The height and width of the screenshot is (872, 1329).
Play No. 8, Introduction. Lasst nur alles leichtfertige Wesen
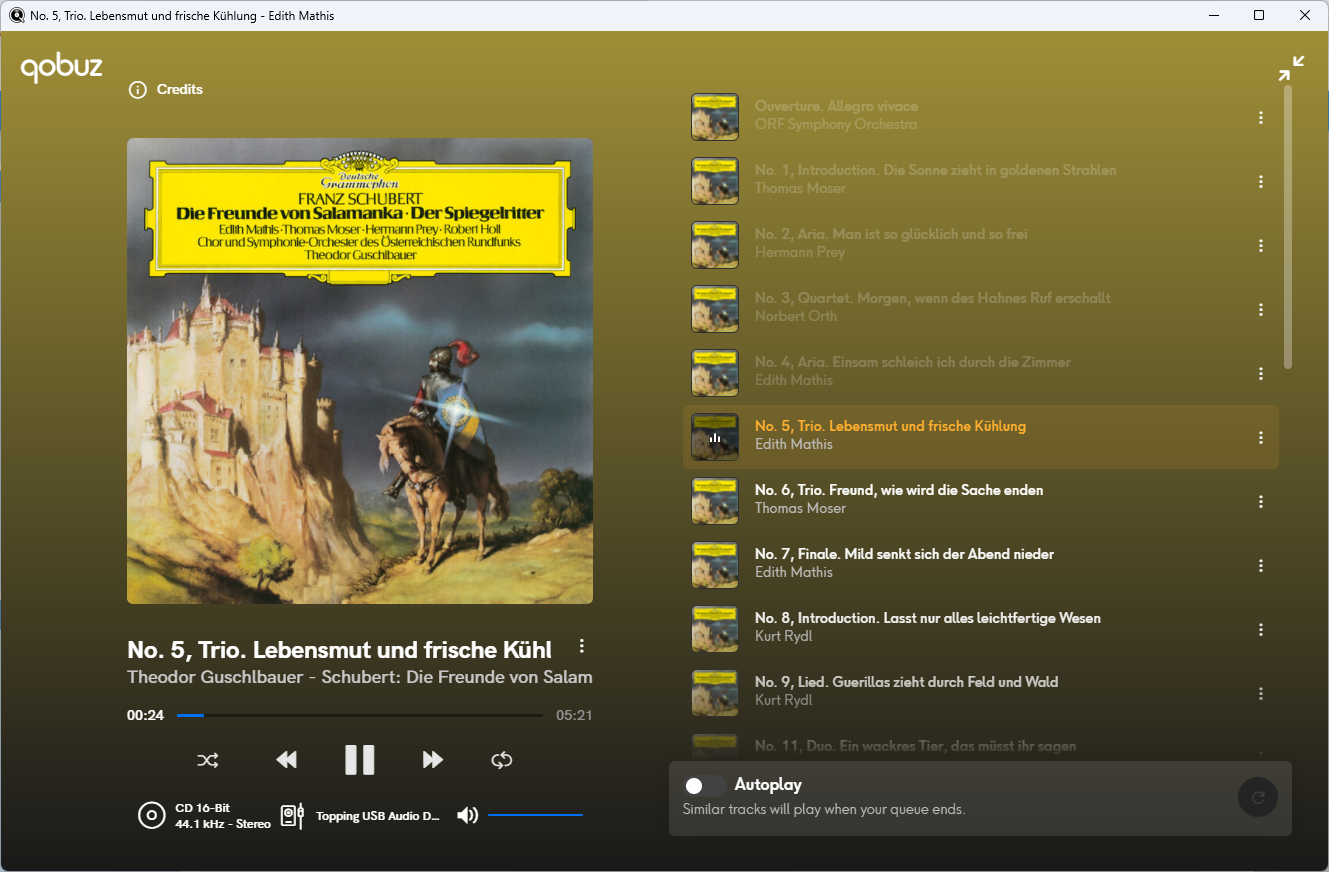928,618
